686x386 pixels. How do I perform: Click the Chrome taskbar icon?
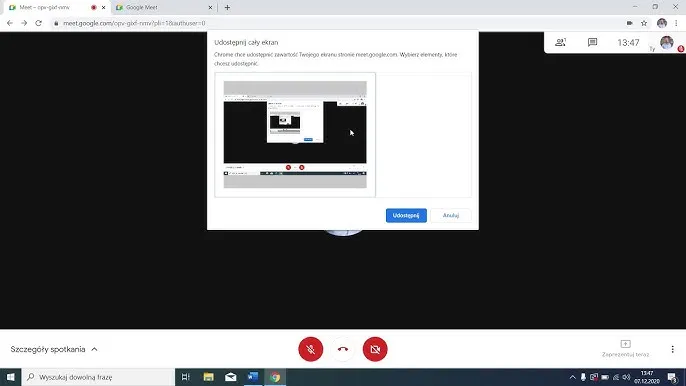coord(275,377)
